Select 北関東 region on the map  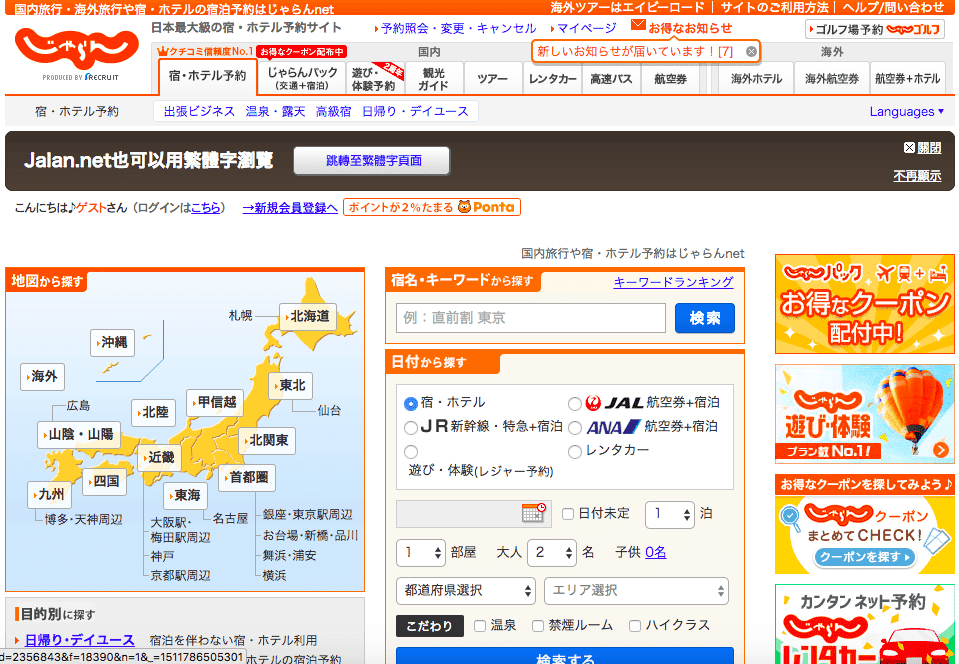(x=267, y=440)
